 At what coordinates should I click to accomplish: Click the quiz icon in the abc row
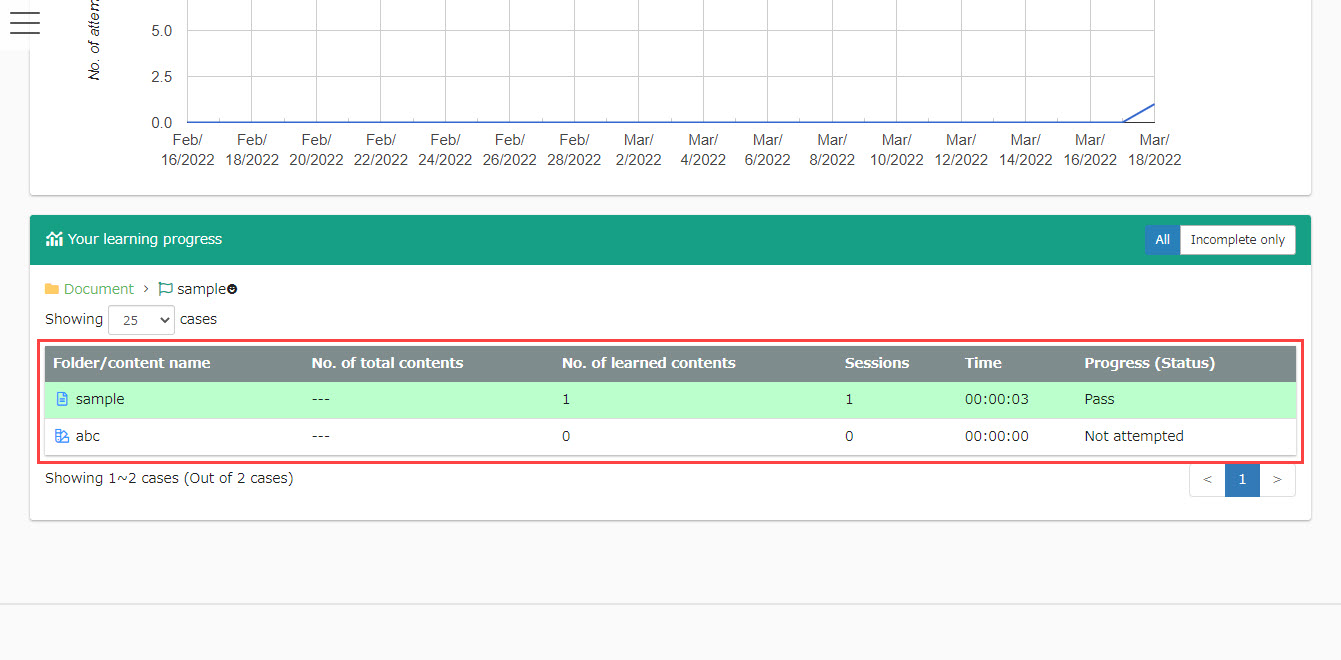[x=62, y=436]
